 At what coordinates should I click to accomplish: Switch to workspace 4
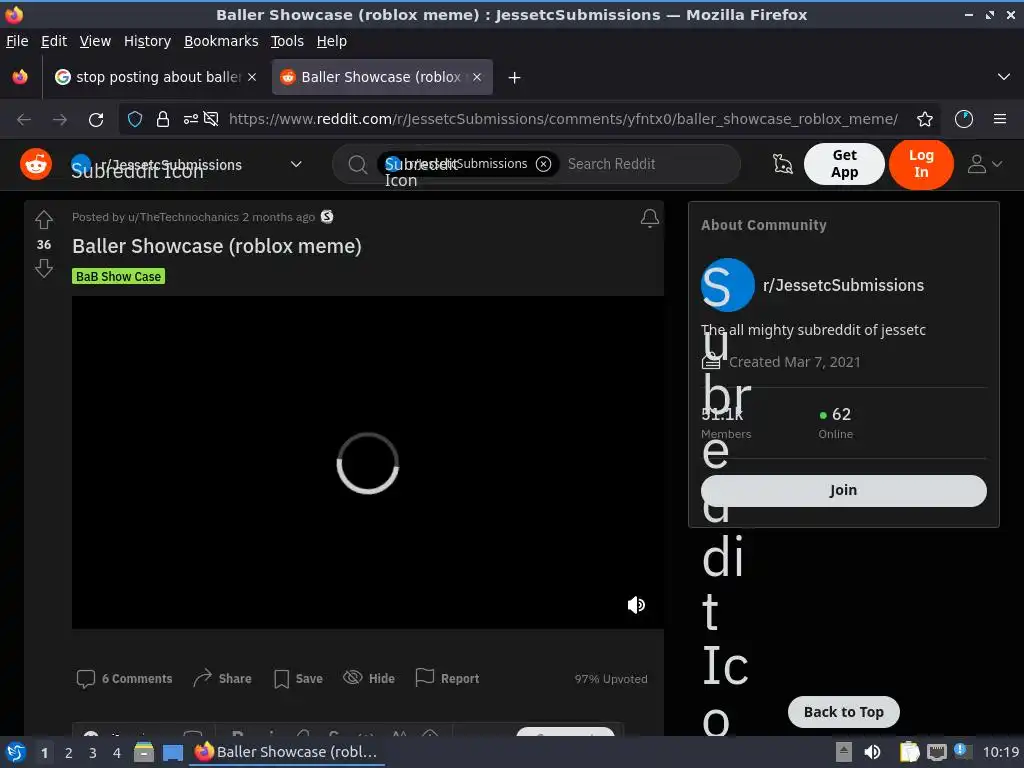point(116,753)
